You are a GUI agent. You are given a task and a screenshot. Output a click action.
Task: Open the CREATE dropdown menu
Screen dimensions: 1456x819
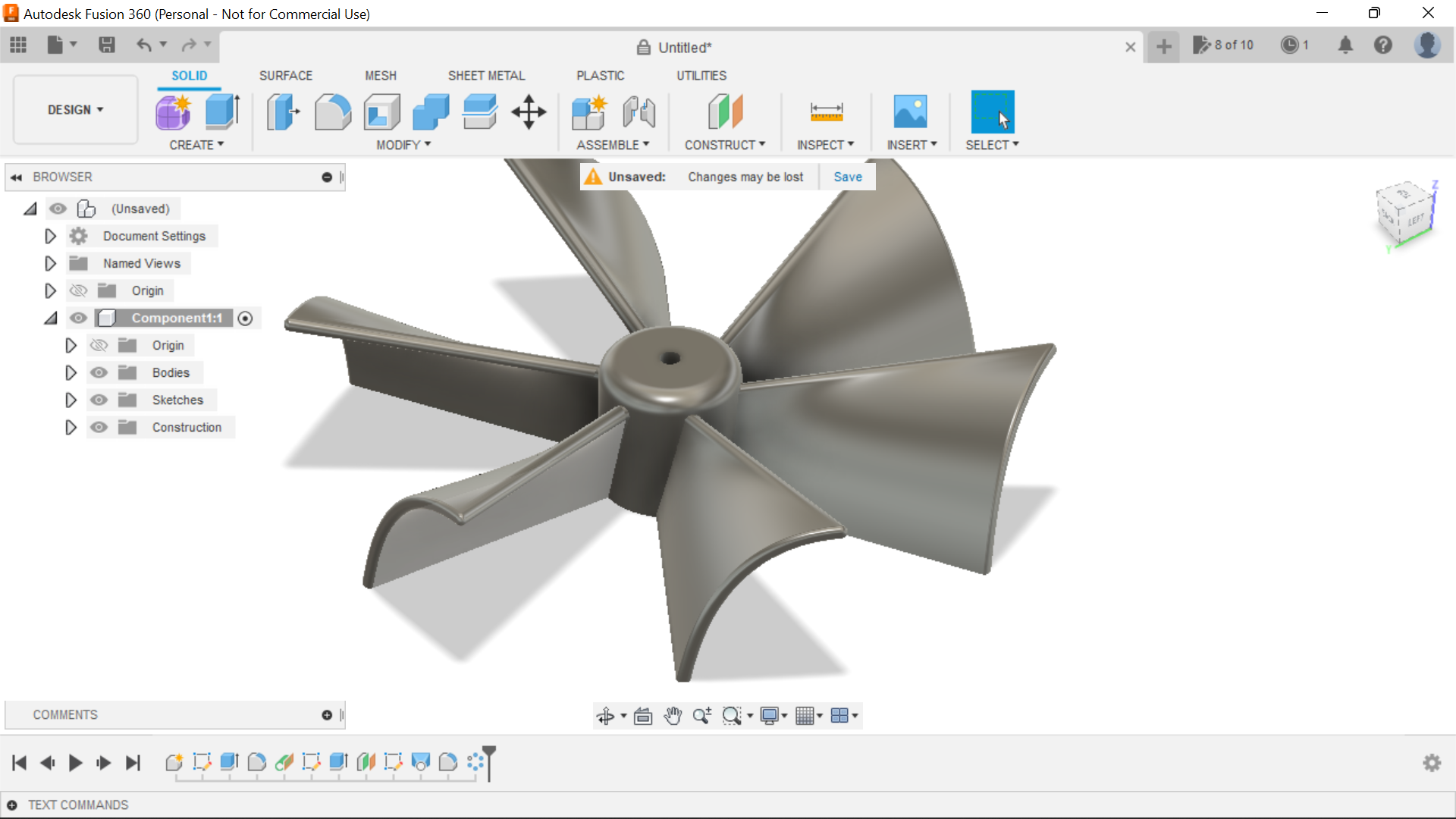coord(196,145)
